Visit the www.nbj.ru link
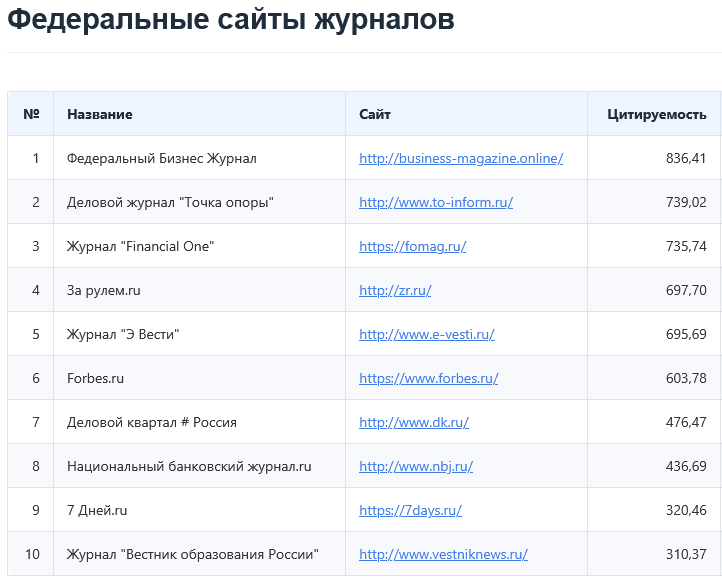The height and width of the screenshot is (585, 722). click(416, 466)
